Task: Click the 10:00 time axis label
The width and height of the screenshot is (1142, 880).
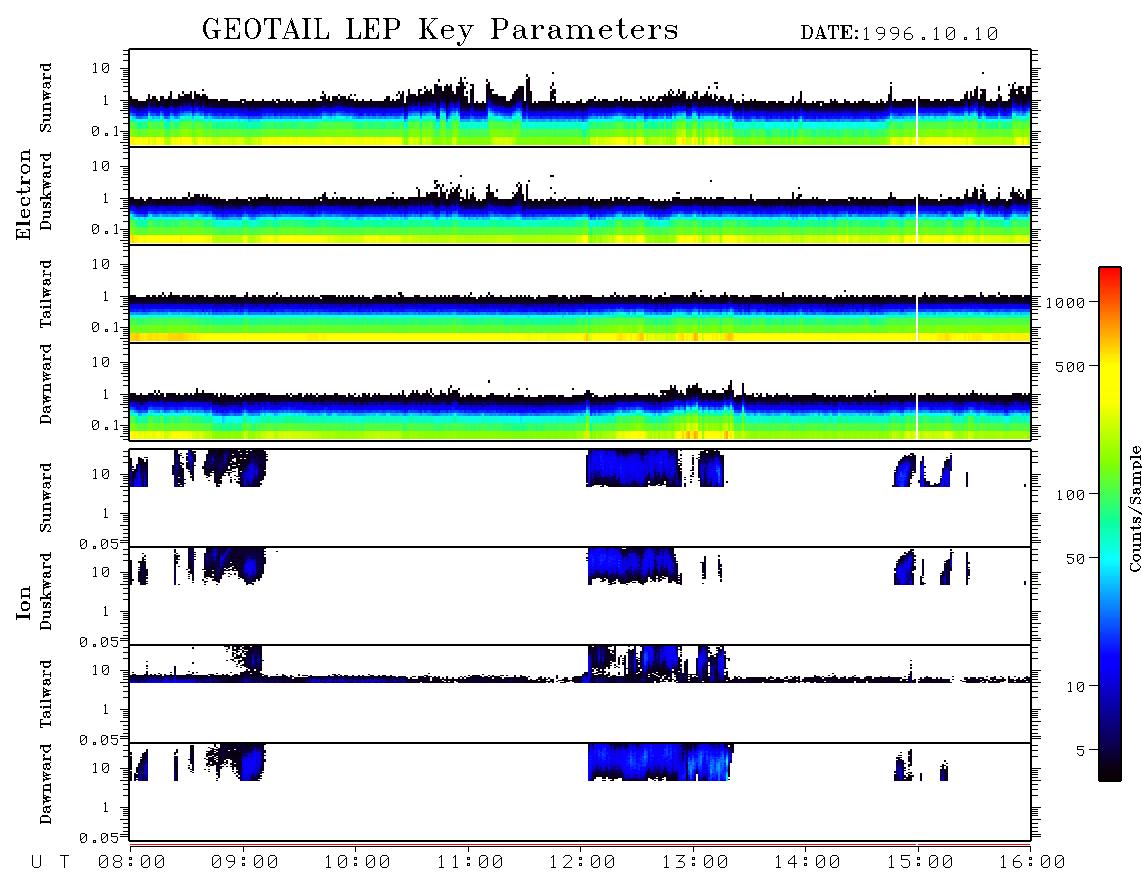Action: point(357,863)
